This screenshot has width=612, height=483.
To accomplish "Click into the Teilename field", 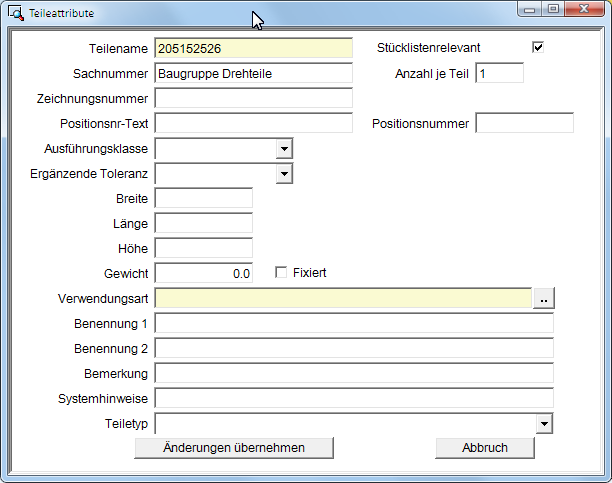I will 253,48.
